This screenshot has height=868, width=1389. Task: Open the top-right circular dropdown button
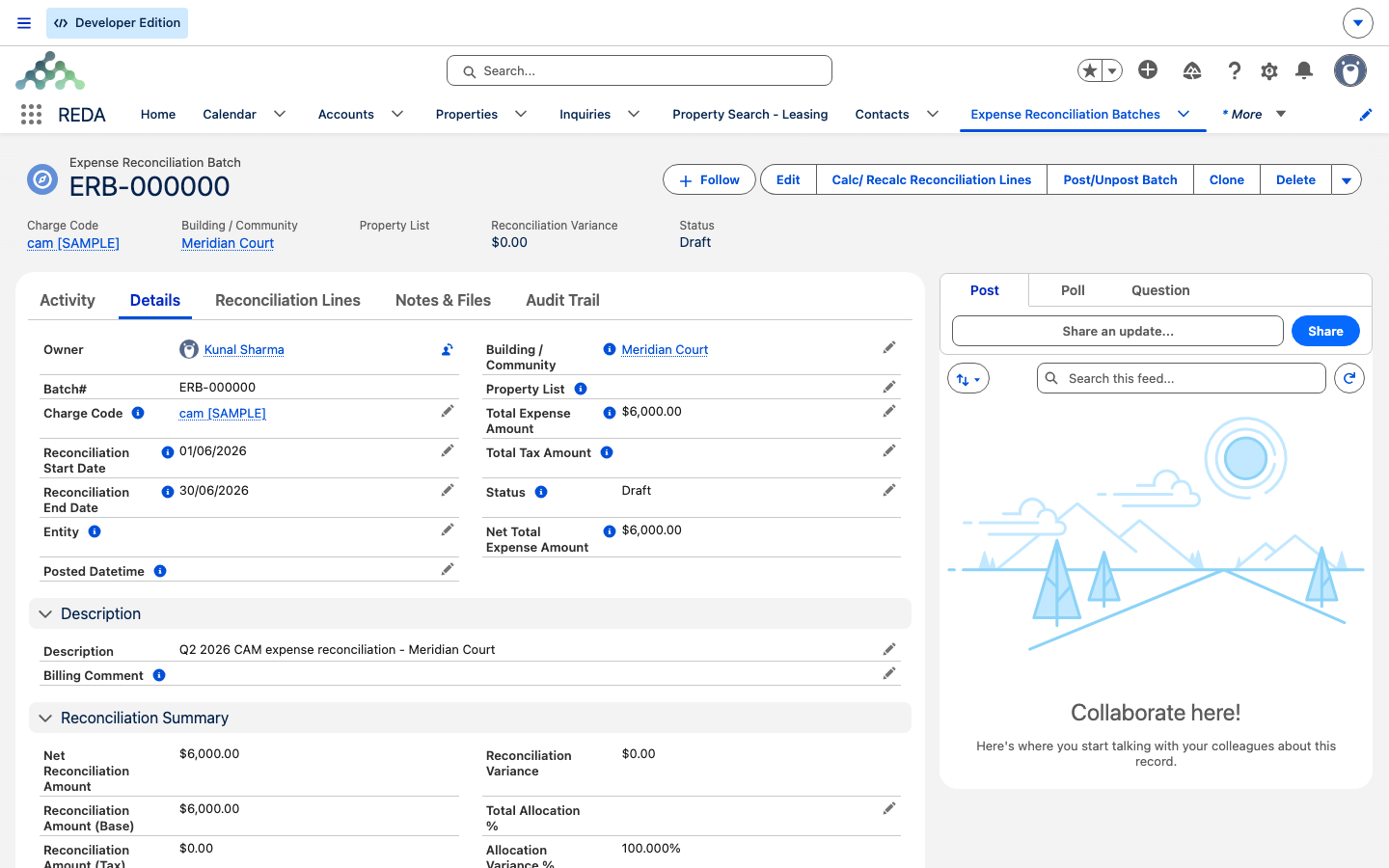pos(1357,23)
